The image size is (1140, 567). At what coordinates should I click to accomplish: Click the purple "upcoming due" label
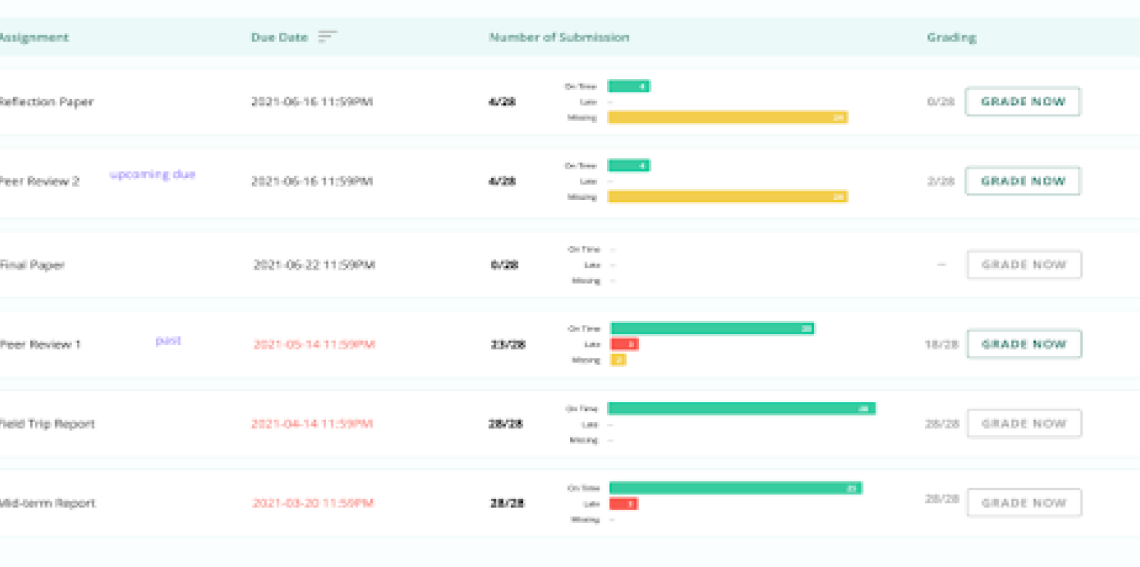click(152, 174)
